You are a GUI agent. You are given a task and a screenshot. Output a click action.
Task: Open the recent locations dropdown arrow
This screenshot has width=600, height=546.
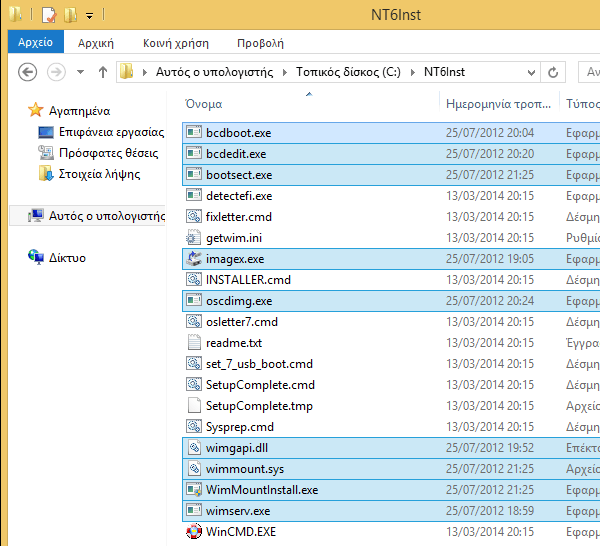click(x=80, y=72)
